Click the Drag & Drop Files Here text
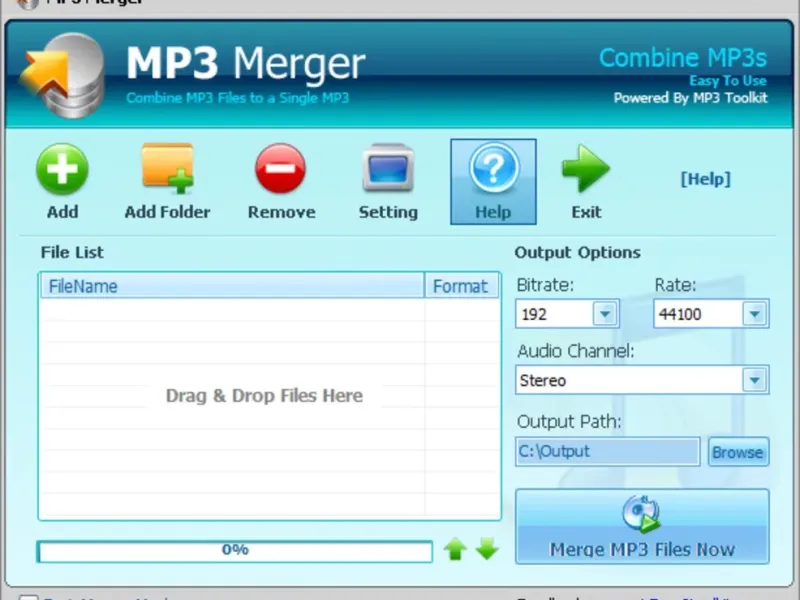Screen dimensions: 800x600 [x=264, y=395]
